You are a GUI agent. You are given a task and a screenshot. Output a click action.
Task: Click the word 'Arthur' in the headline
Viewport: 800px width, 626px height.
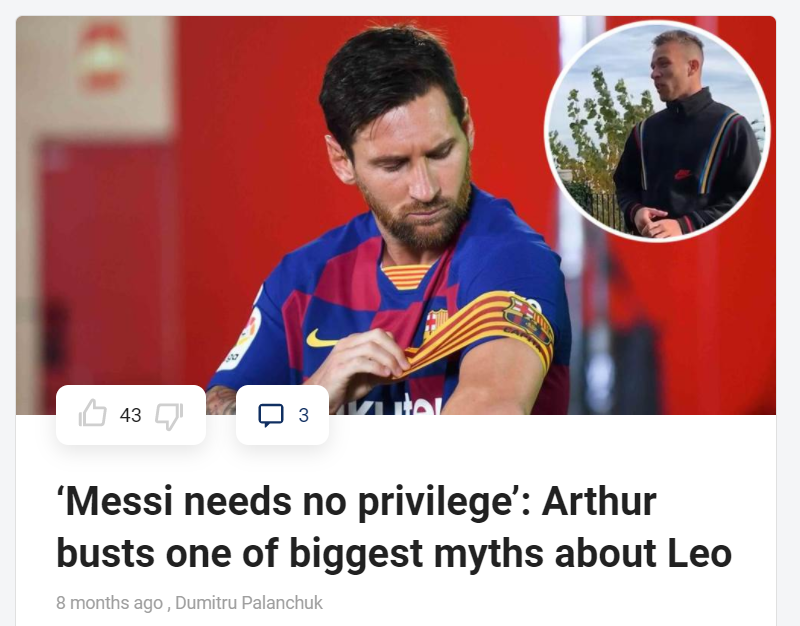(x=598, y=502)
